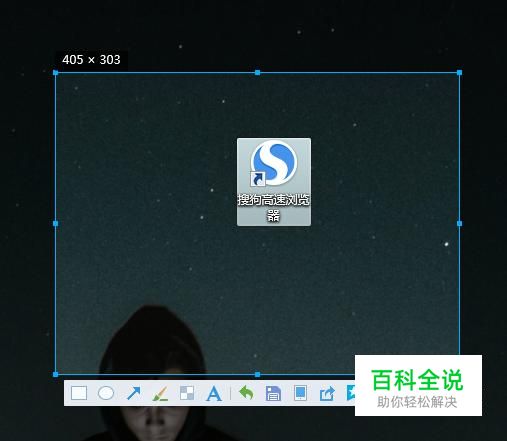Save screenshot using the floppy disk icon
The height and width of the screenshot is (441, 507).
click(x=273, y=393)
